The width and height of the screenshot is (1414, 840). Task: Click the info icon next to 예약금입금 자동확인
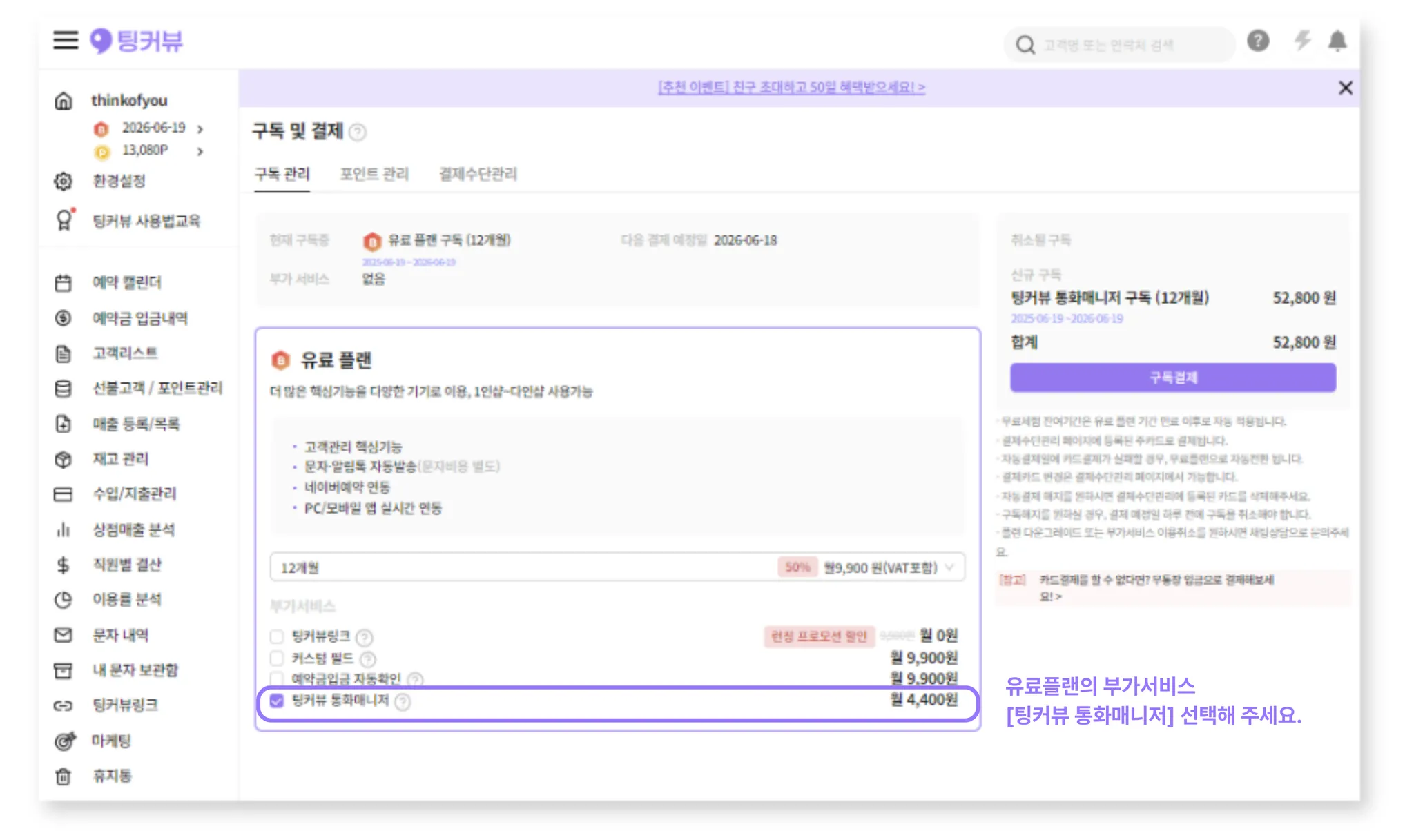(x=415, y=681)
